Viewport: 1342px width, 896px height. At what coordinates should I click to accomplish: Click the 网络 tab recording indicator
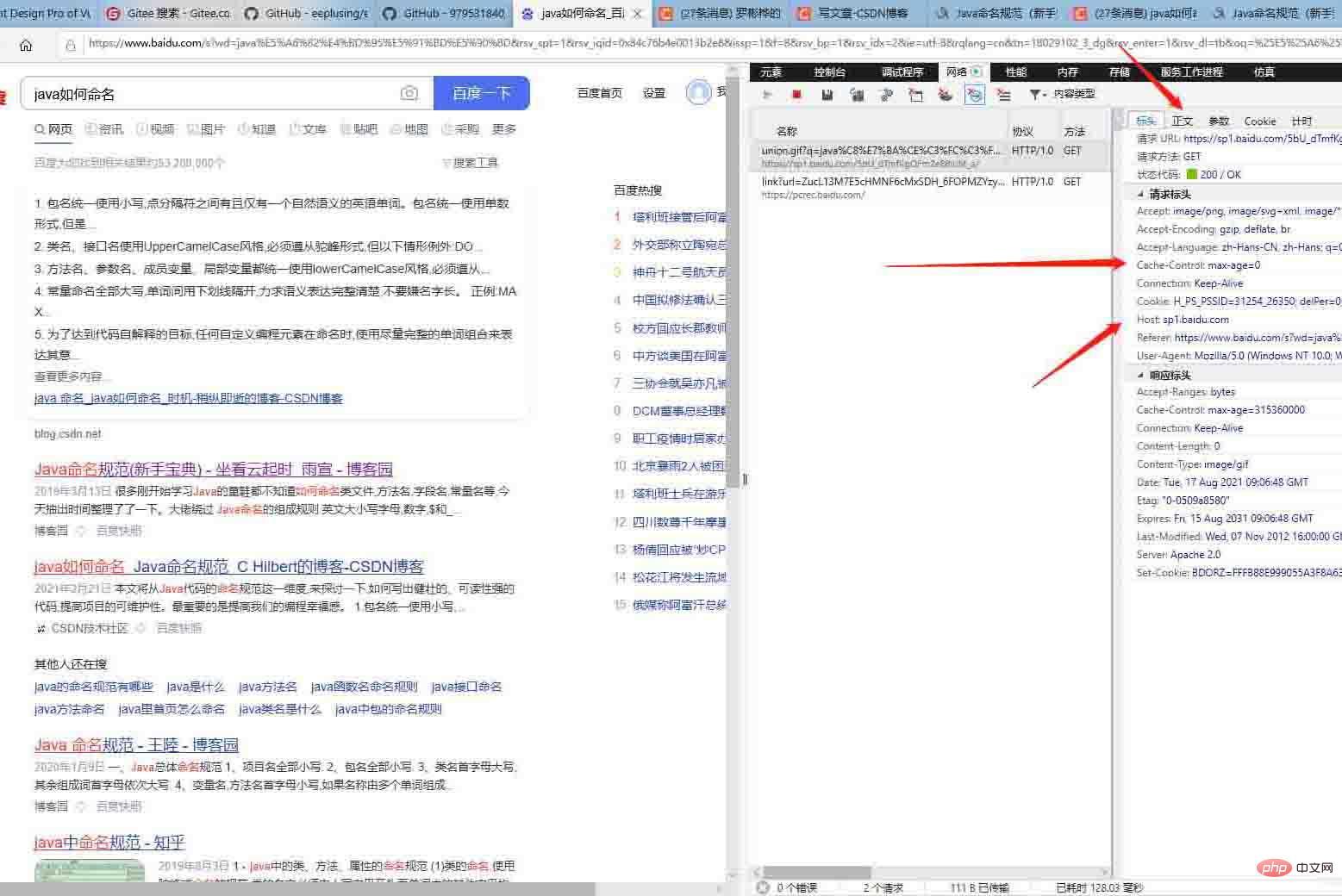[x=977, y=72]
